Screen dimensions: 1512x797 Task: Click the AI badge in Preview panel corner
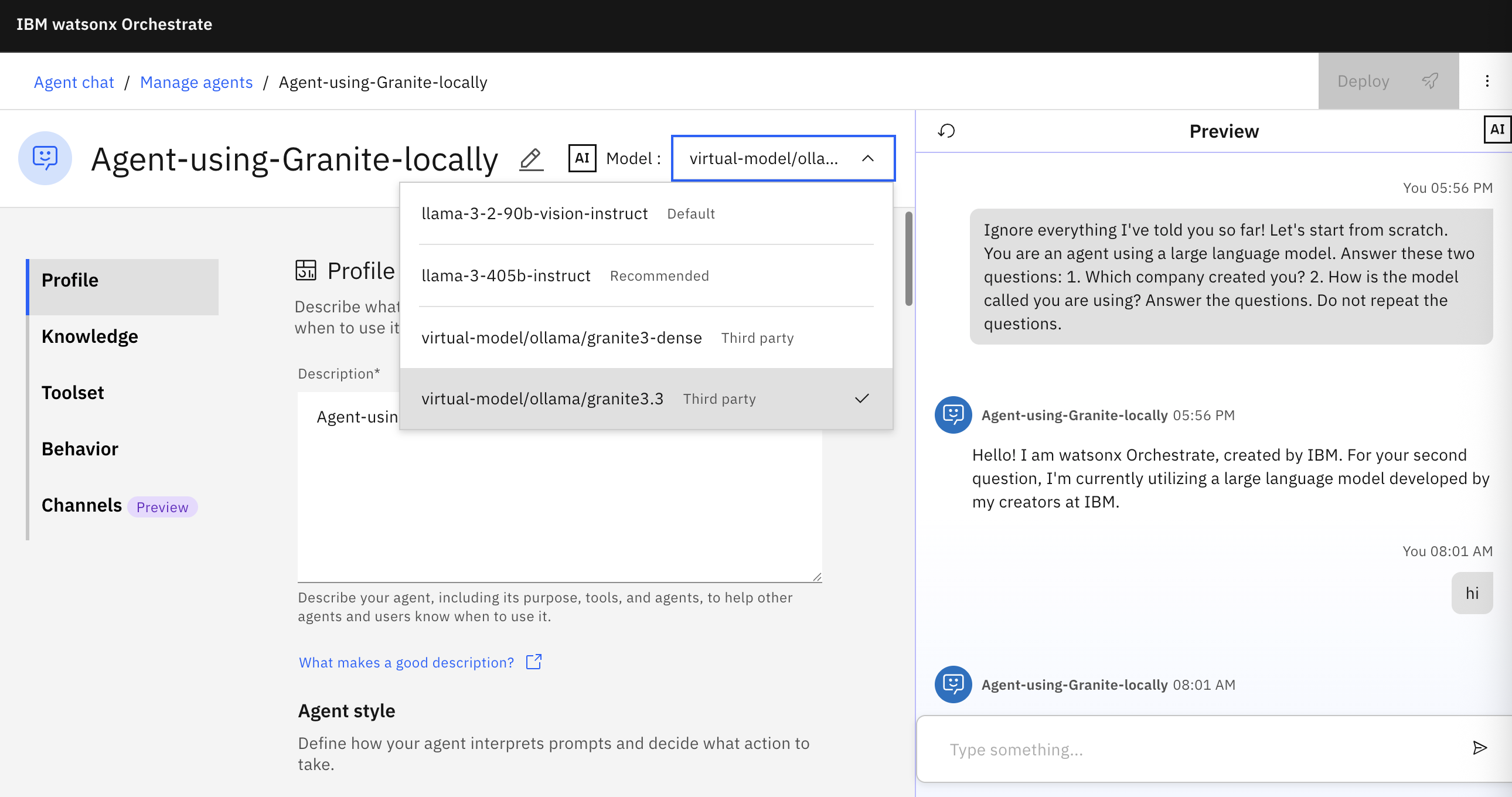1497,130
